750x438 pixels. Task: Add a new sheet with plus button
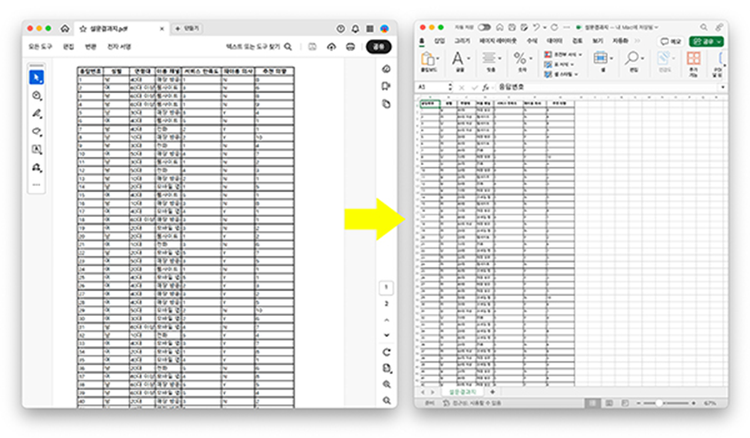(492, 392)
